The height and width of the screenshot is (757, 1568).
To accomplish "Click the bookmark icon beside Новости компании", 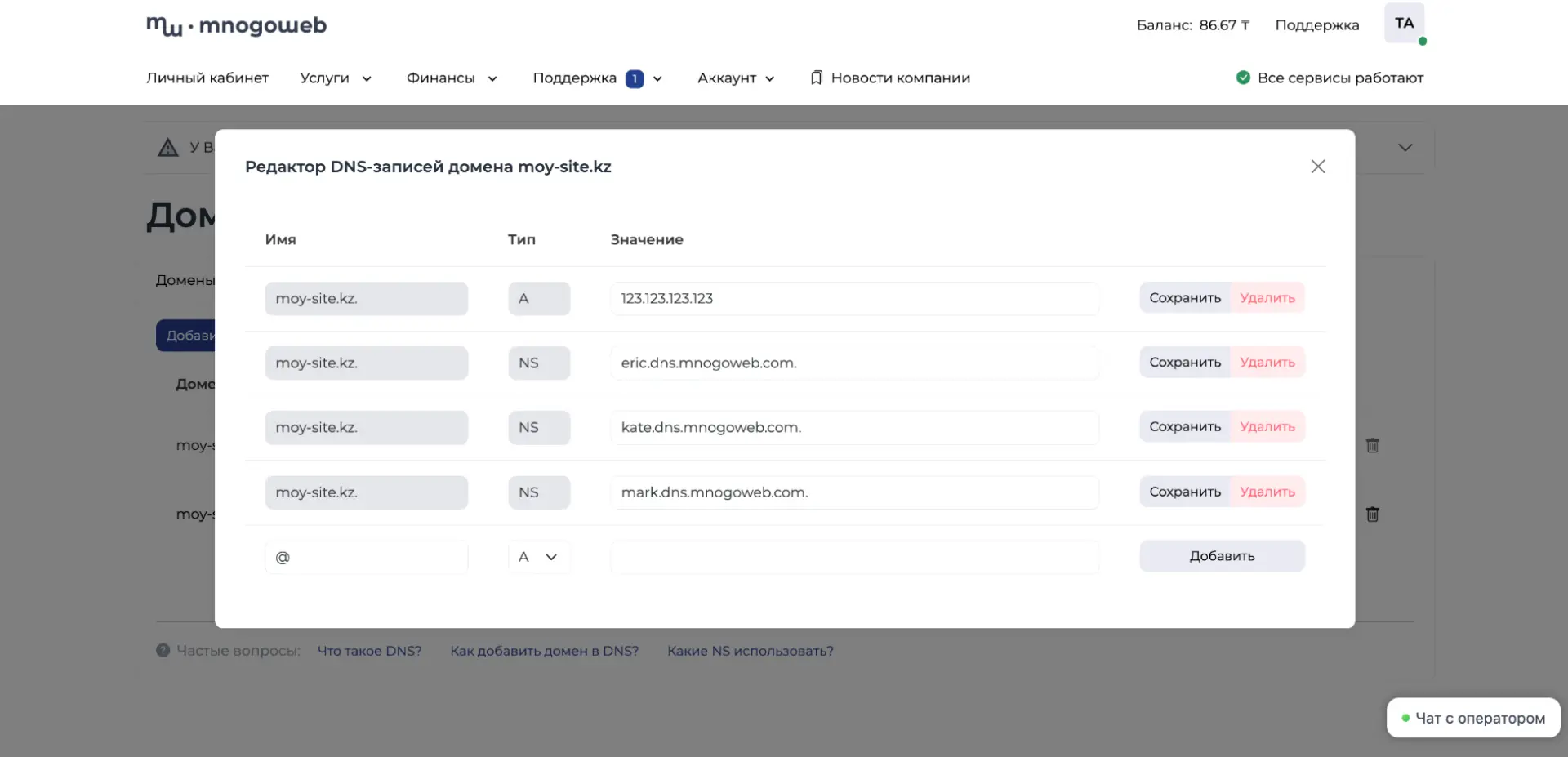I will [x=817, y=78].
